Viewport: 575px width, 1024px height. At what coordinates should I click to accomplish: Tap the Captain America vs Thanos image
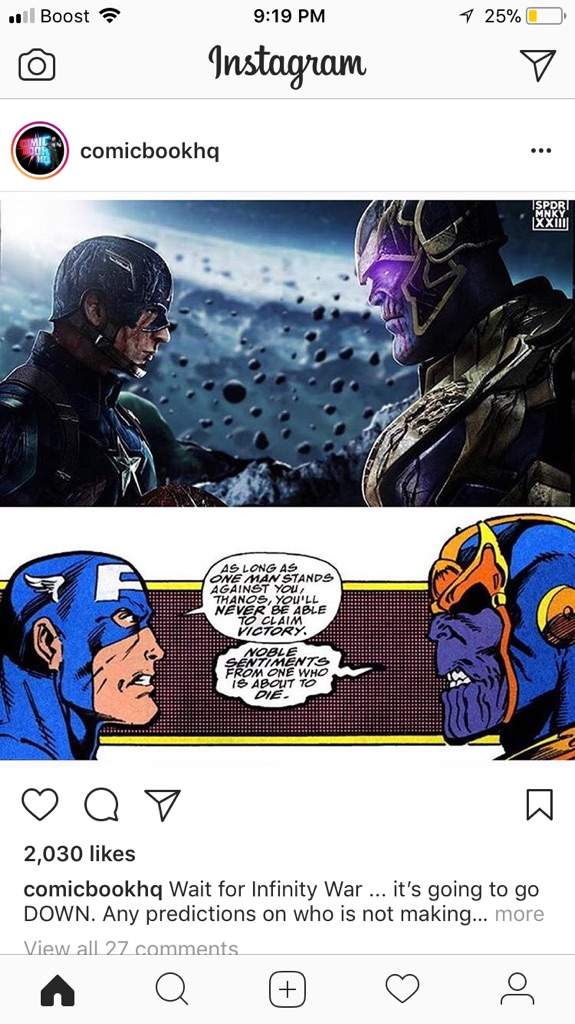[x=288, y=480]
